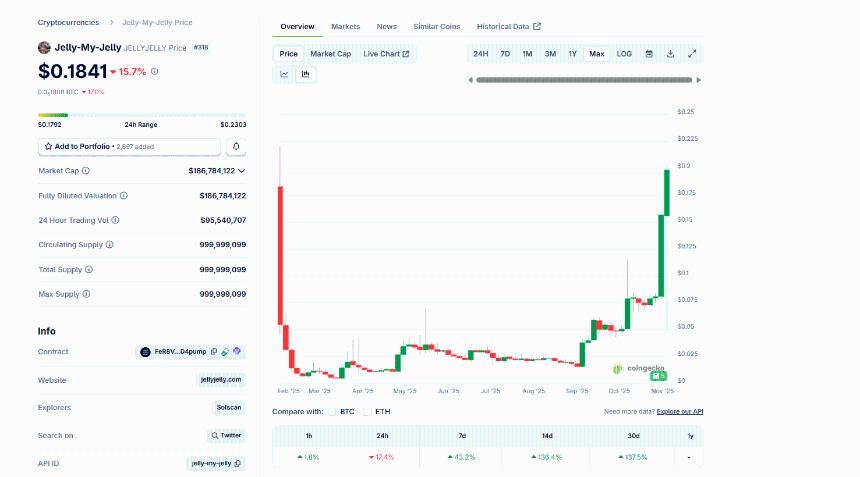Copy the jelly-my-jelly API ID
Viewport: 860px width, 477px height.
coord(237,463)
